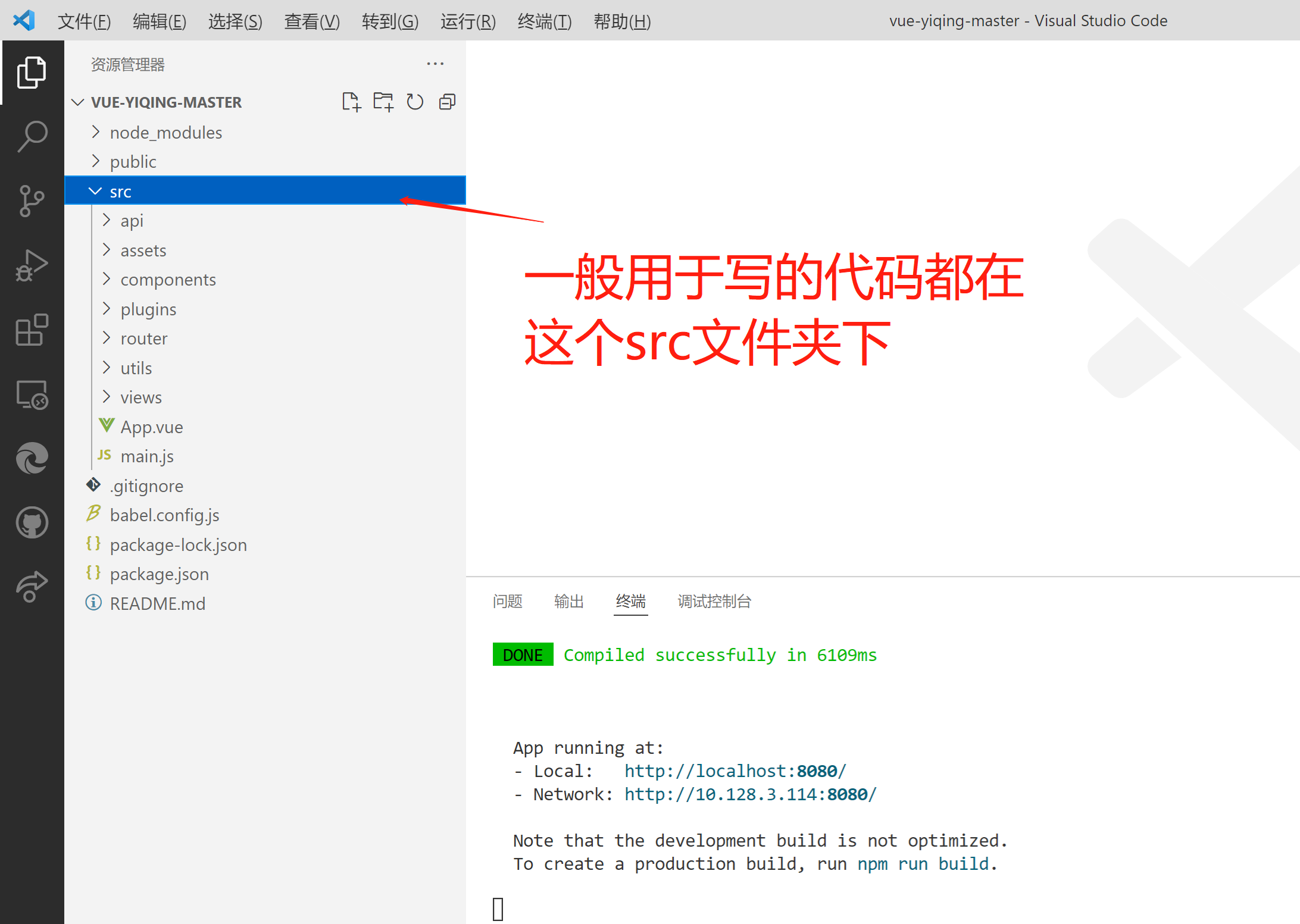The width and height of the screenshot is (1300, 924).
Task: Collapse the VUE-YIQING-MASTER root section
Action: [166, 102]
